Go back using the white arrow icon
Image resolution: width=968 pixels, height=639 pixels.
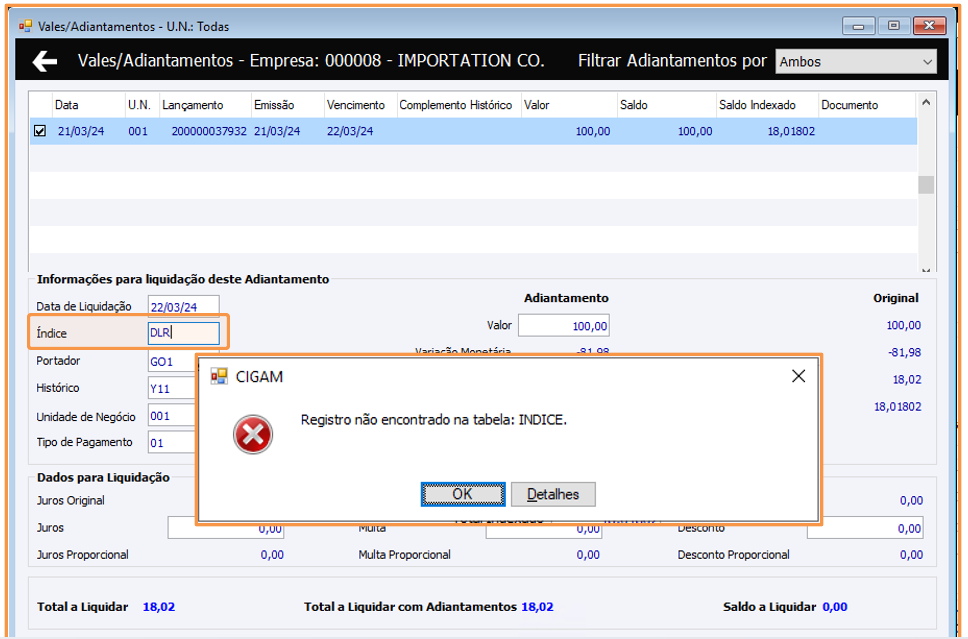pos(44,61)
